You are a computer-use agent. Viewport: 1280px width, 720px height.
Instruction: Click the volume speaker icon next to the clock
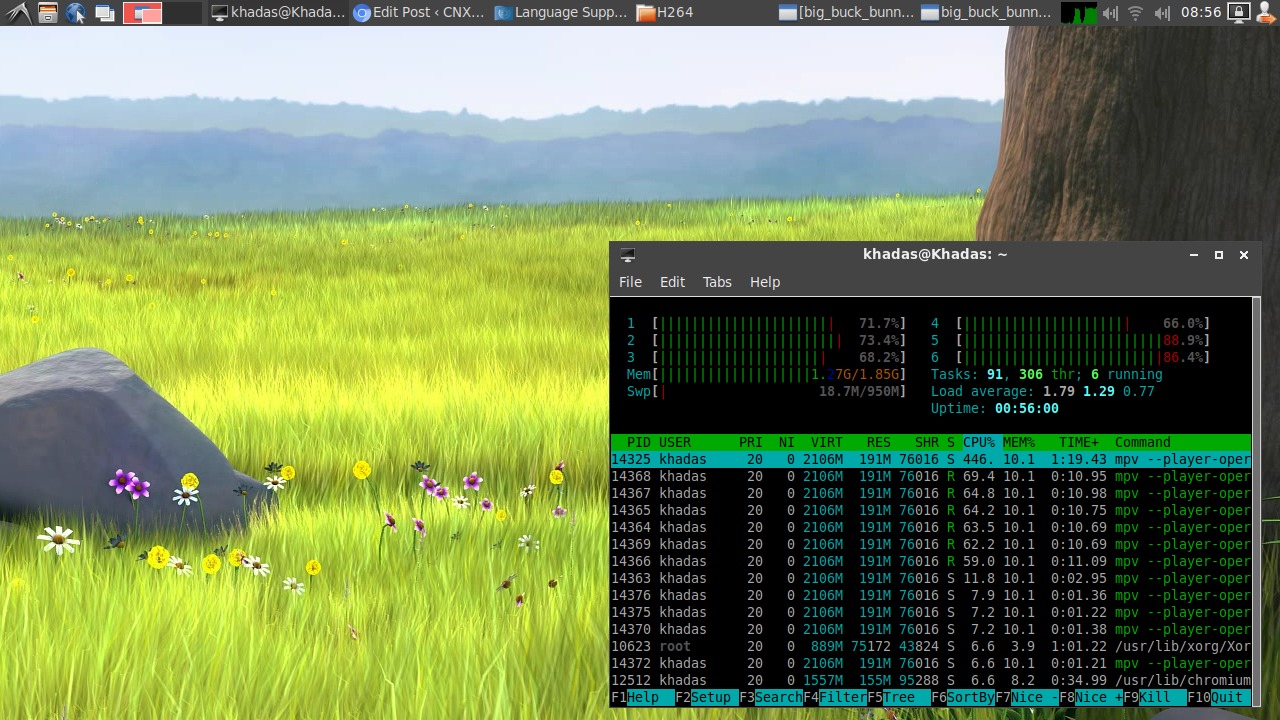tap(1161, 13)
